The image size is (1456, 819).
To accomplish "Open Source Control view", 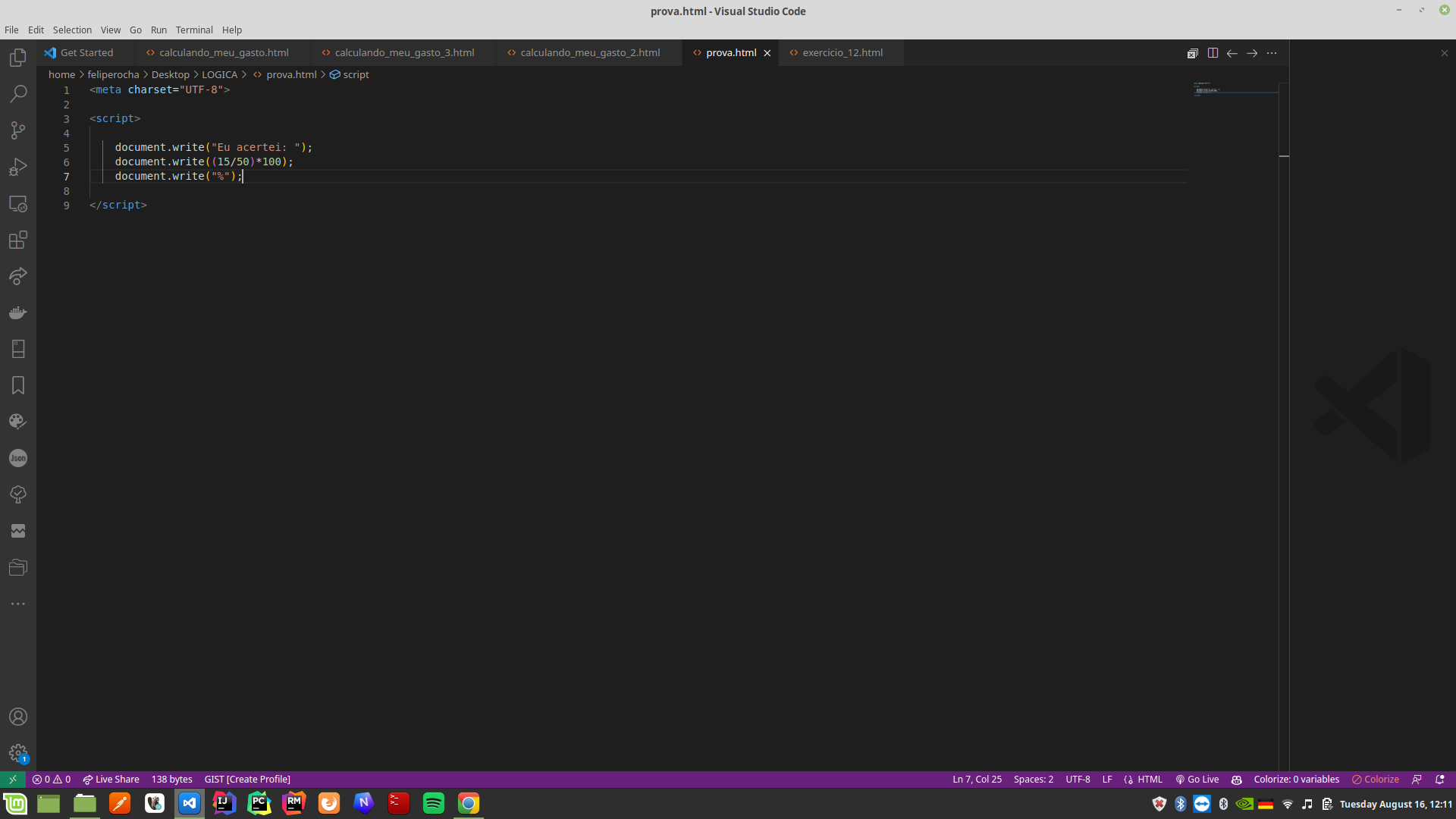I will (x=18, y=130).
